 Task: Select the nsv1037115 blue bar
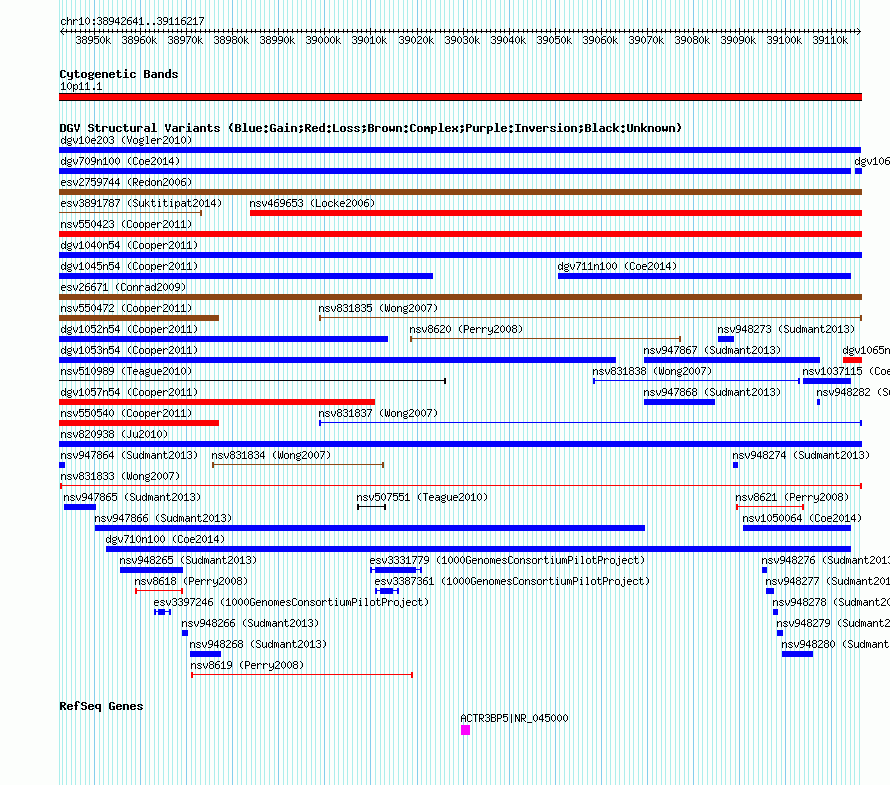(827, 381)
